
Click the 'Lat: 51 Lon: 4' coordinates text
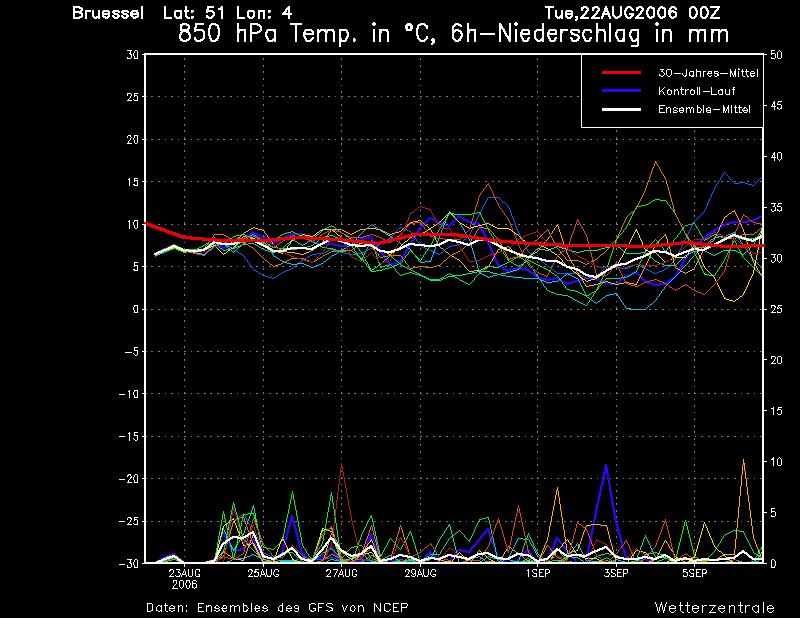[228, 13]
